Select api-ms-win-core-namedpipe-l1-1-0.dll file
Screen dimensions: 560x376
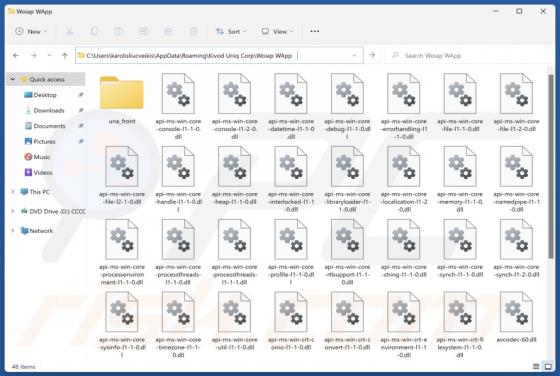click(x=516, y=179)
